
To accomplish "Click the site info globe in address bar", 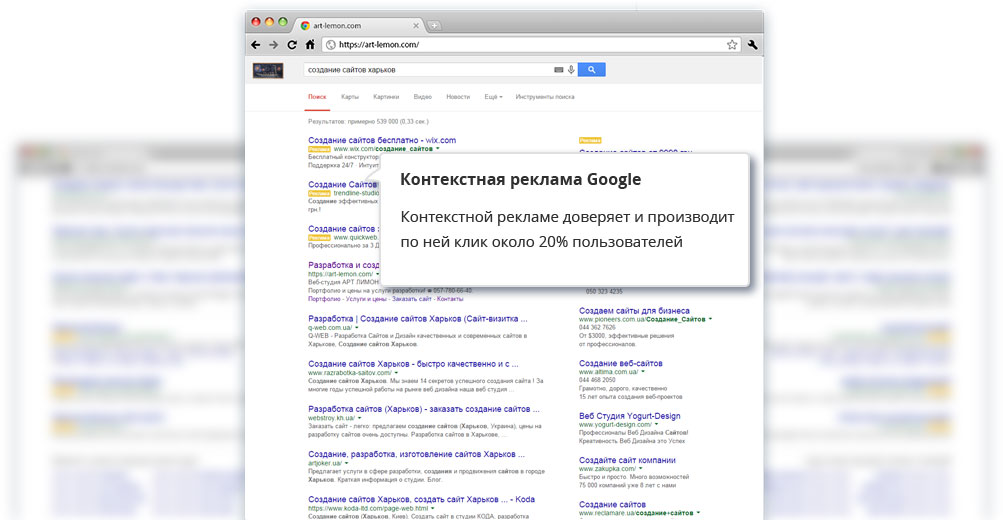I will (331, 45).
